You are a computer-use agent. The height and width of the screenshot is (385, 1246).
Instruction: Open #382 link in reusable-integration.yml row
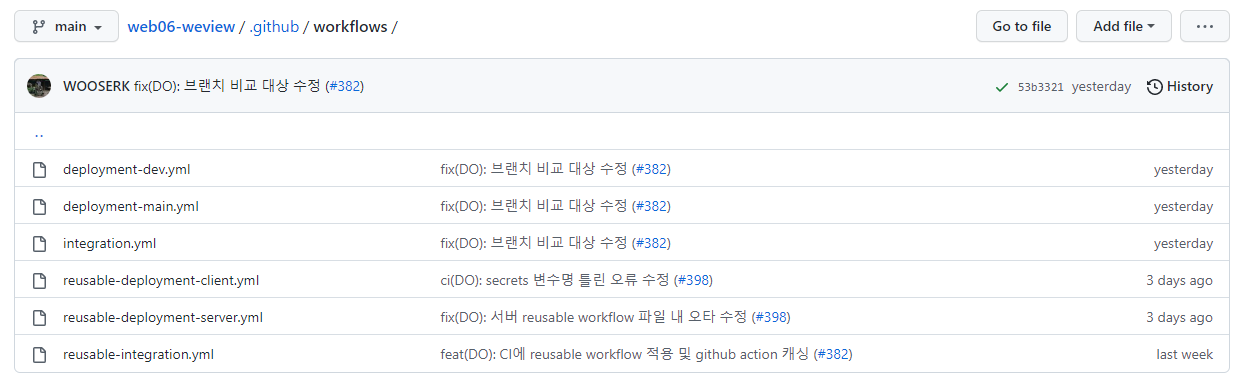click(x=833, y=354)
